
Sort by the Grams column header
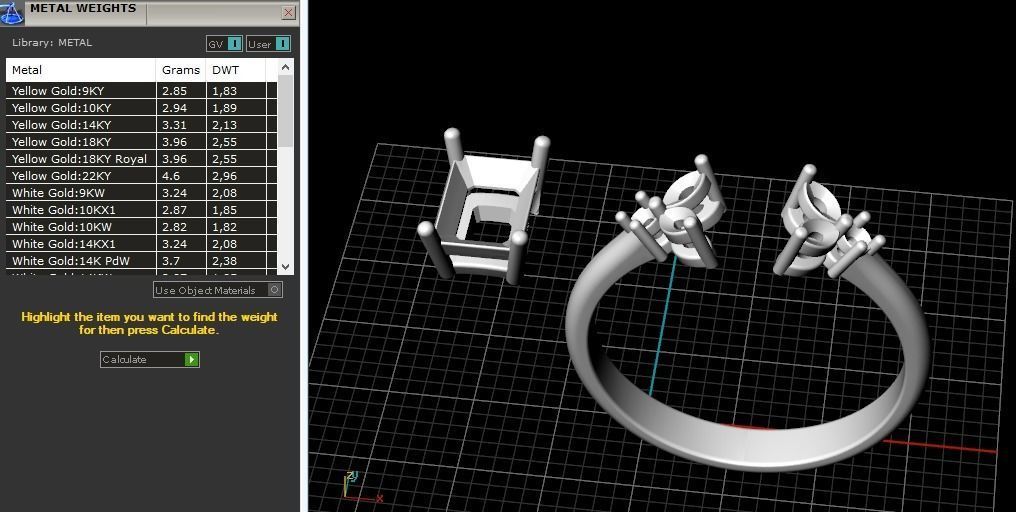tap(181, 70)
